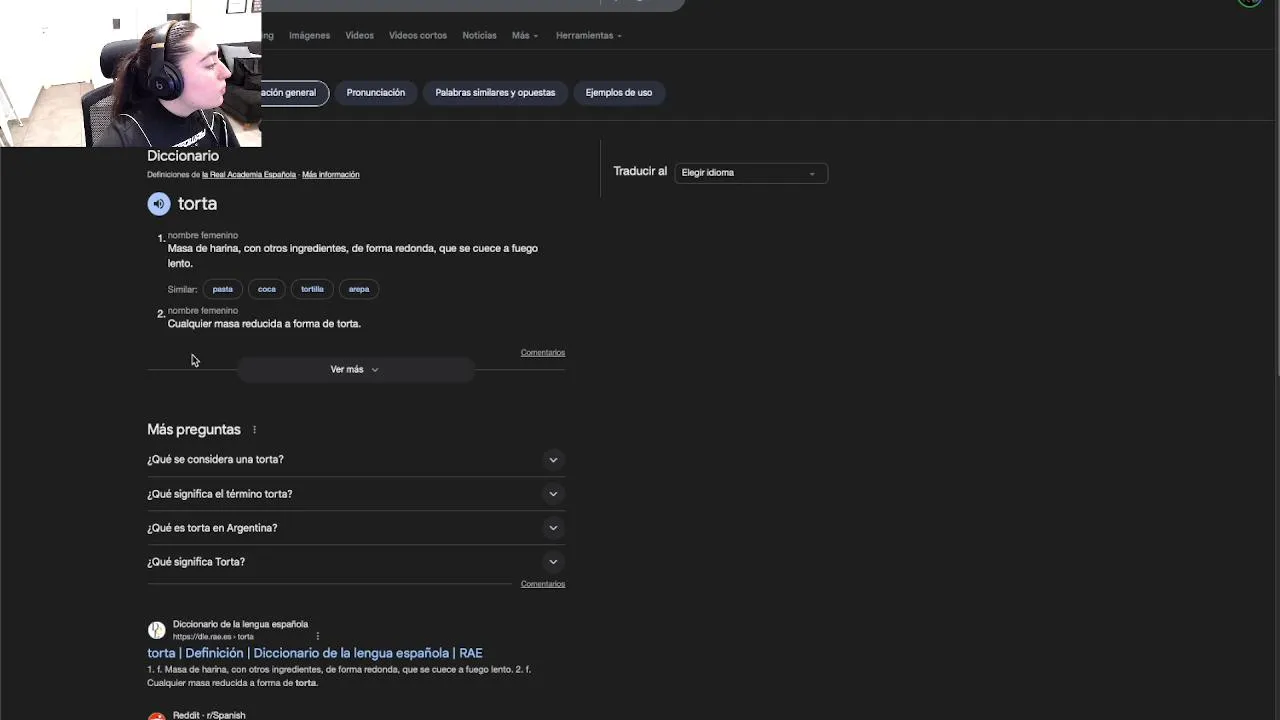This screenshot has height=720, width=1280.
Task: Open the Herramientas tools menu
Action: [x=588, y=36]
